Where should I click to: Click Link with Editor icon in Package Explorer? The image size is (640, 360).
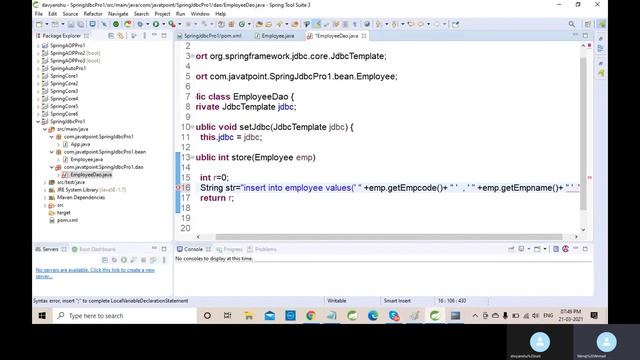pyautogui.click(x=120, y=36)
